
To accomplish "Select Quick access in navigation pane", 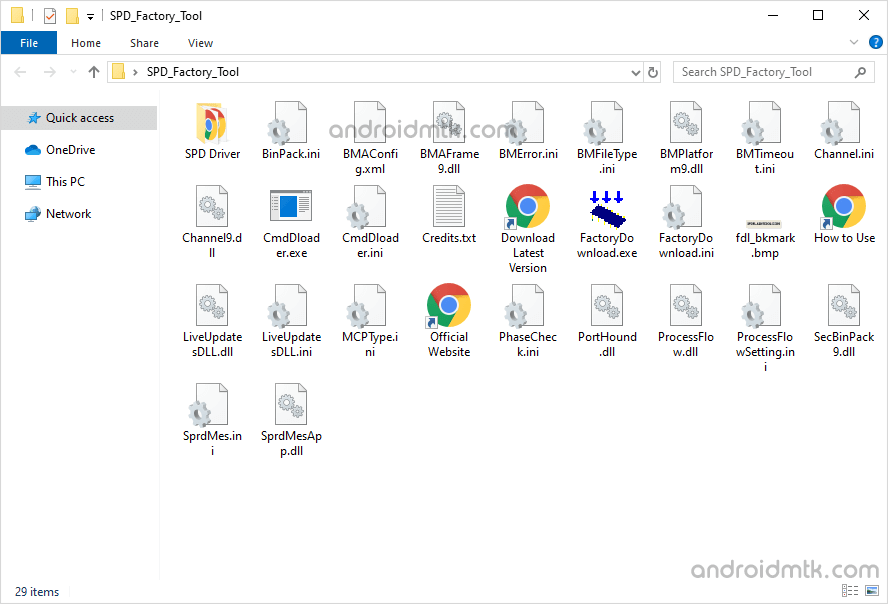I will click(79, 118).
